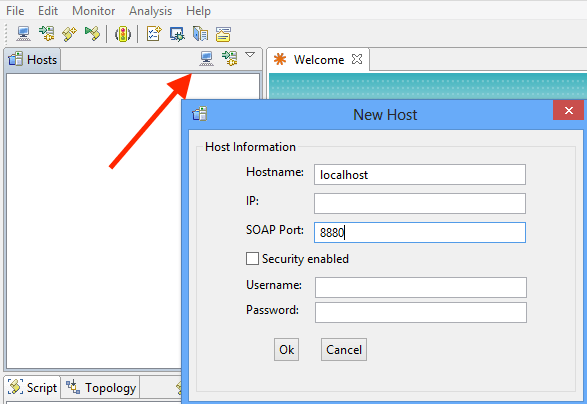
Task: Click into the IP input field
Action: 420,203
